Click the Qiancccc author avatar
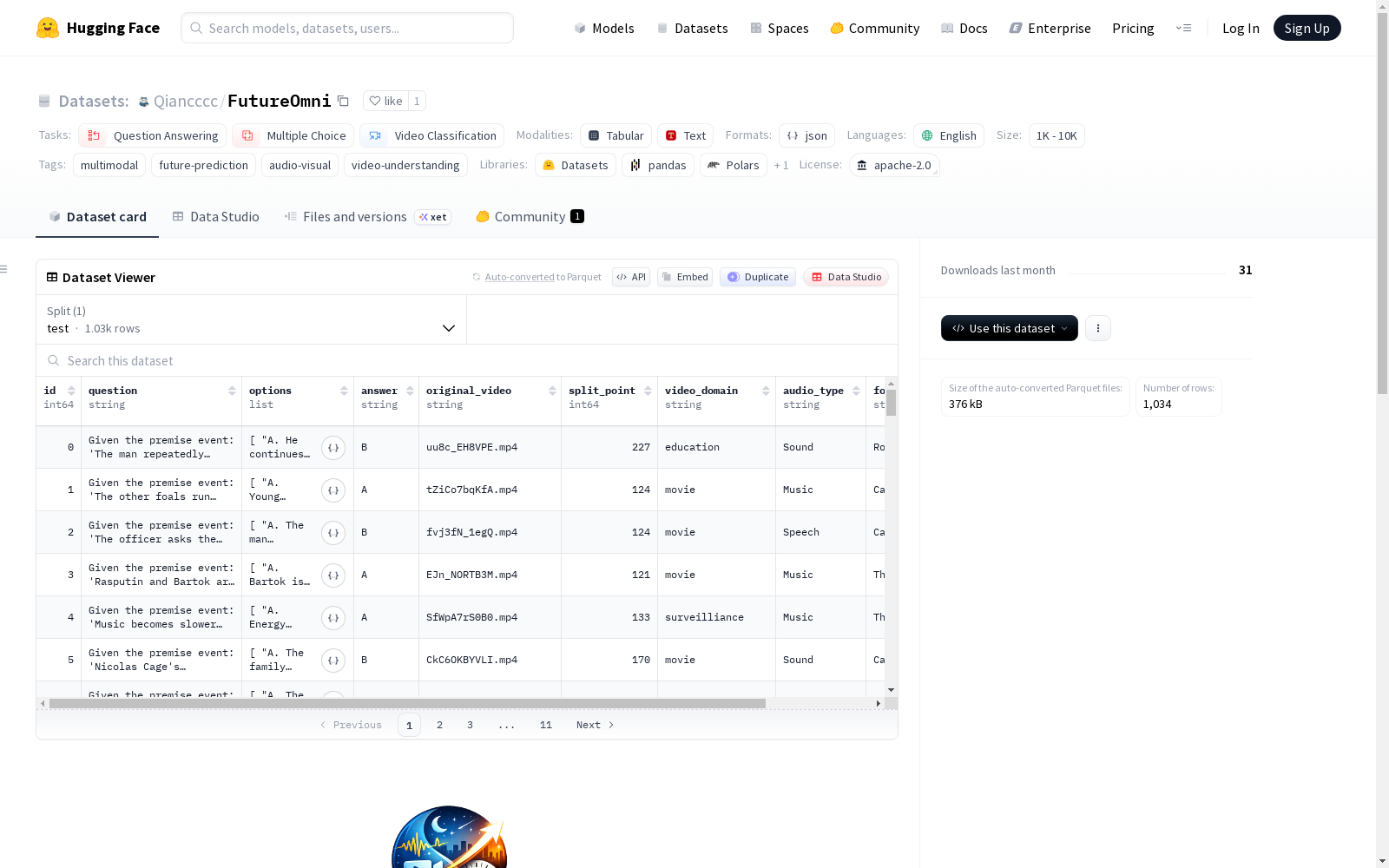Image resolution: width=1389 pixels, height=868 pixels. [144, 102]
